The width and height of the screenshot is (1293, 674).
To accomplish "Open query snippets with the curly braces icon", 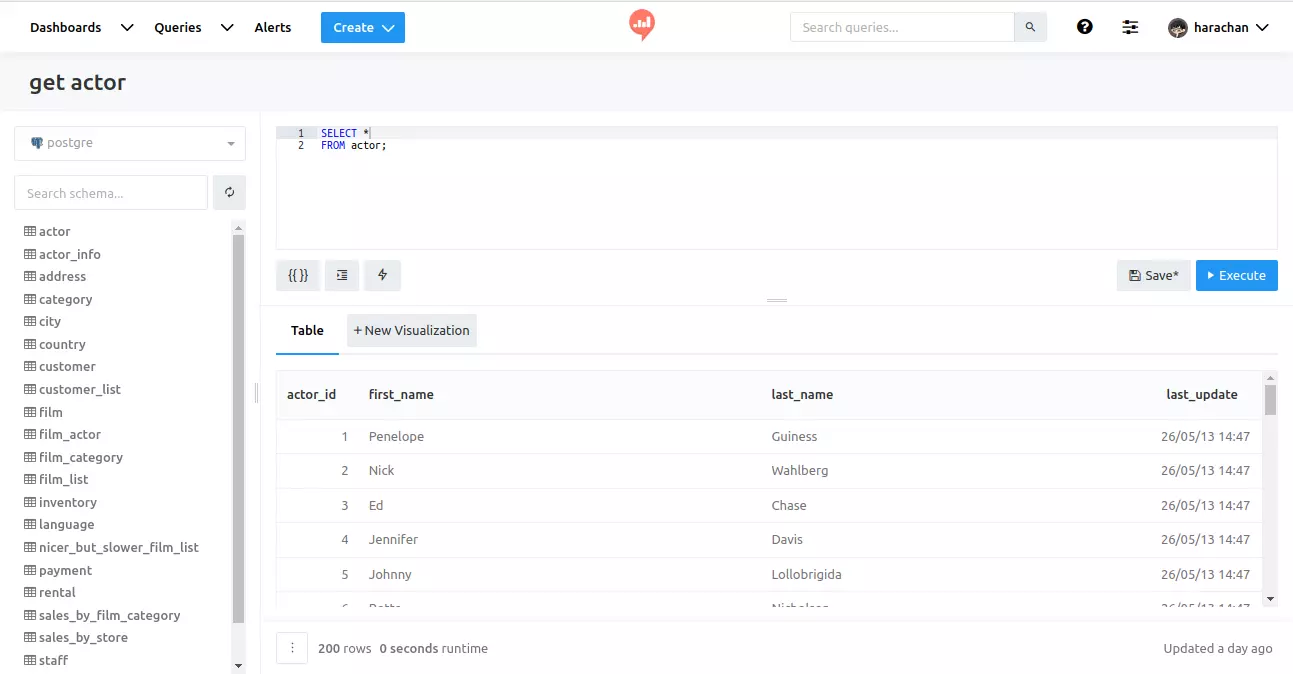I will [x=297, y=275].
